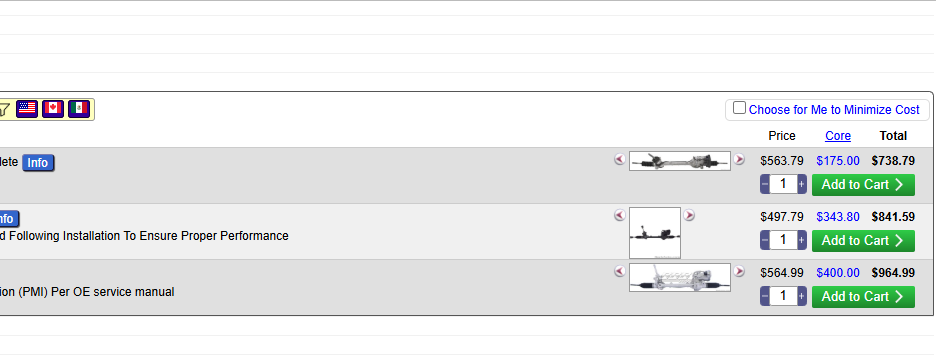Click the Mexico flag filter icon
Image resolution: width=936 pixels, height=364 pixels.
[79, 109]
